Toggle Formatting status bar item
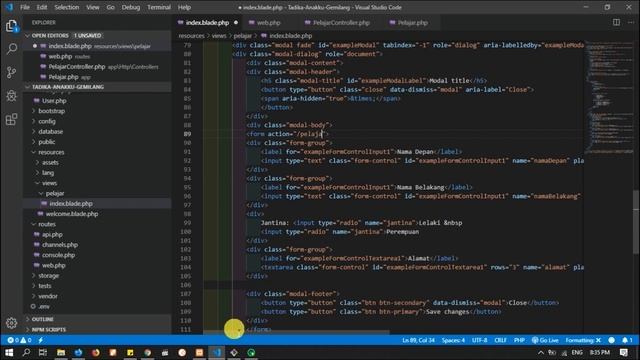 [x=583, y=340]
